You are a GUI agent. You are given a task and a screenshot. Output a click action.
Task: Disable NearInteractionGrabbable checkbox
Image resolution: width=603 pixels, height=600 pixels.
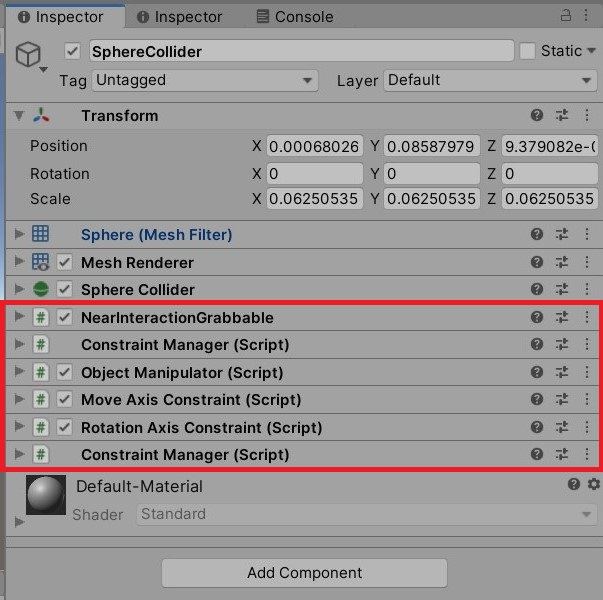point(65,317)
